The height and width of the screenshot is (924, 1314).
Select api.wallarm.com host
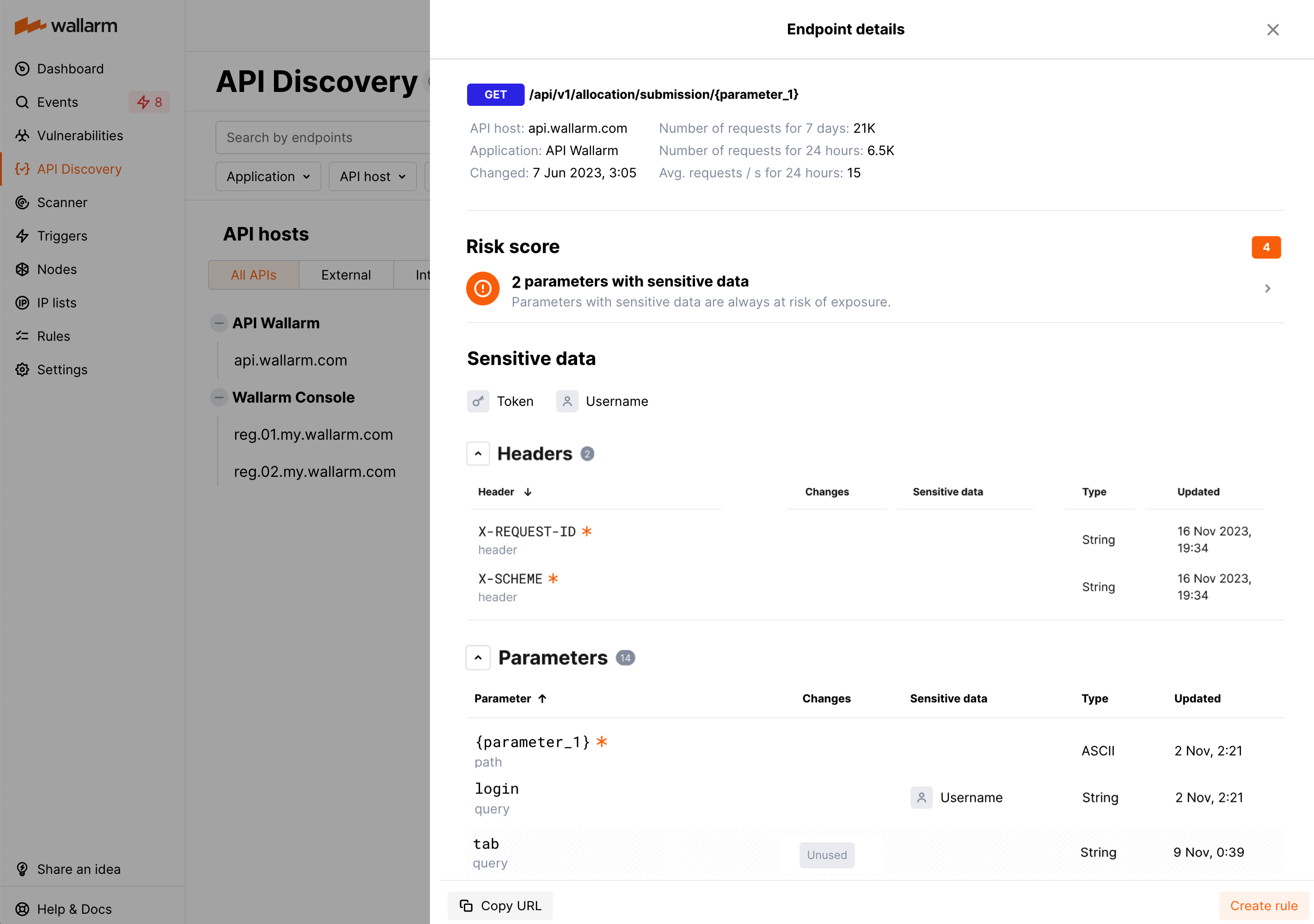(x=290, y=360)
